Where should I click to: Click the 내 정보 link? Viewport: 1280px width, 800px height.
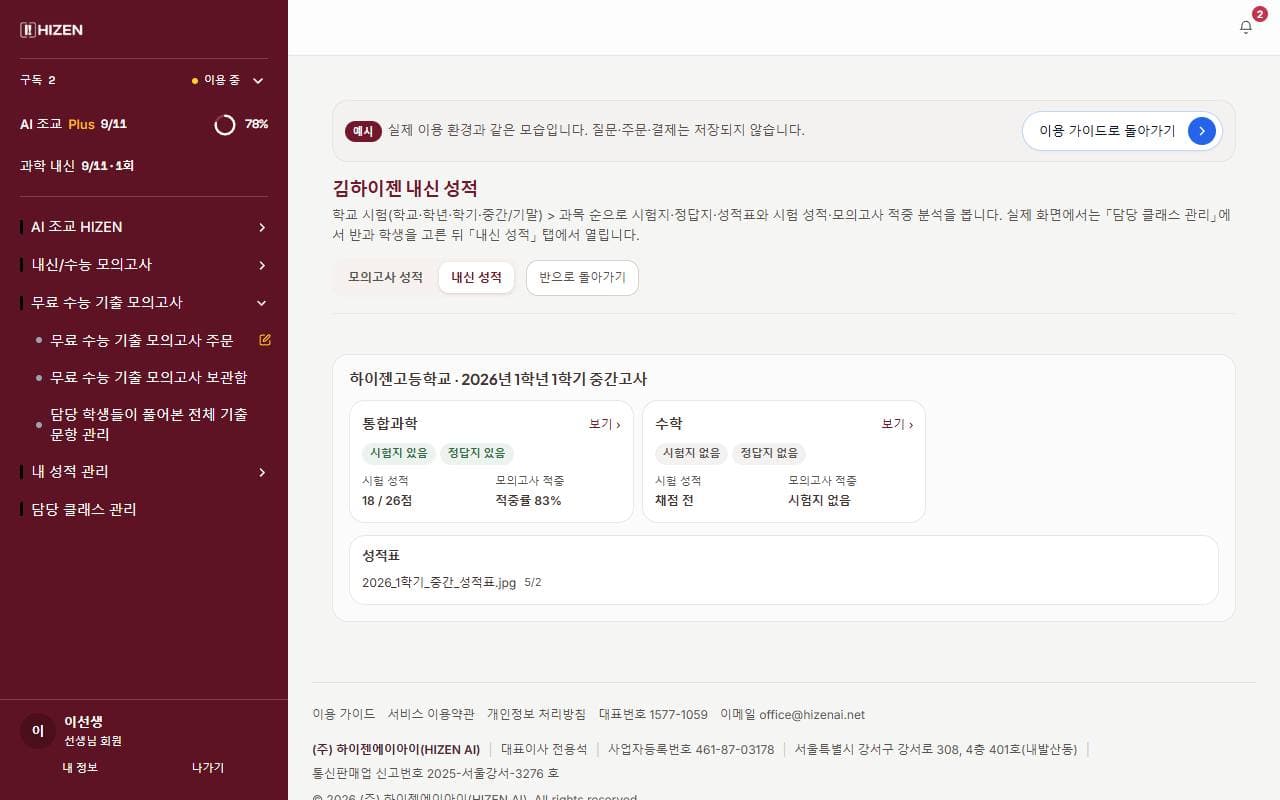(80, 767)
